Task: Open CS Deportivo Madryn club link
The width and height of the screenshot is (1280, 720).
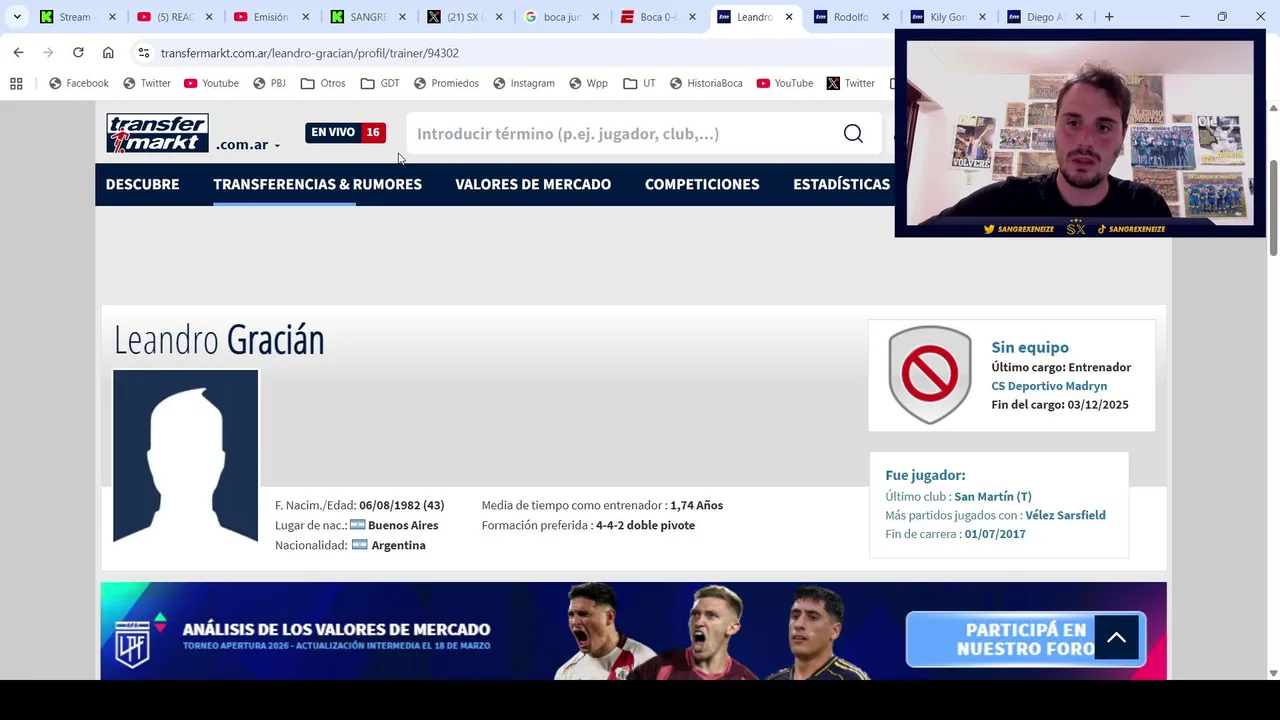Action: pos(1049,386)
